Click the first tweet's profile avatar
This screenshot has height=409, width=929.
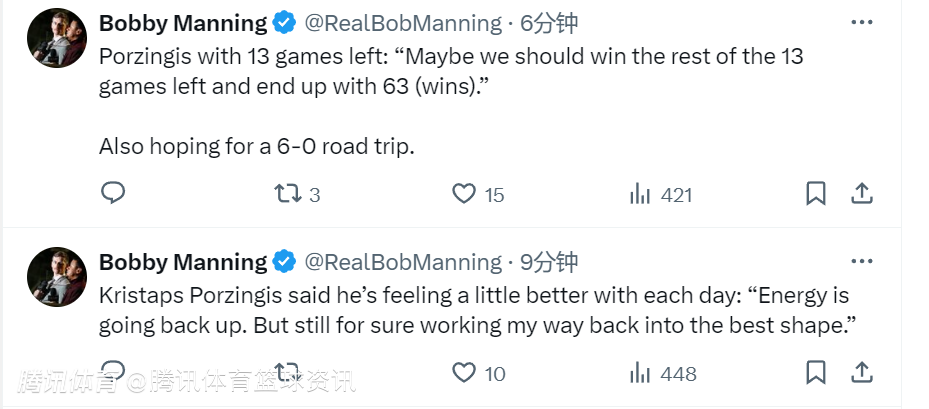[56, 39]
